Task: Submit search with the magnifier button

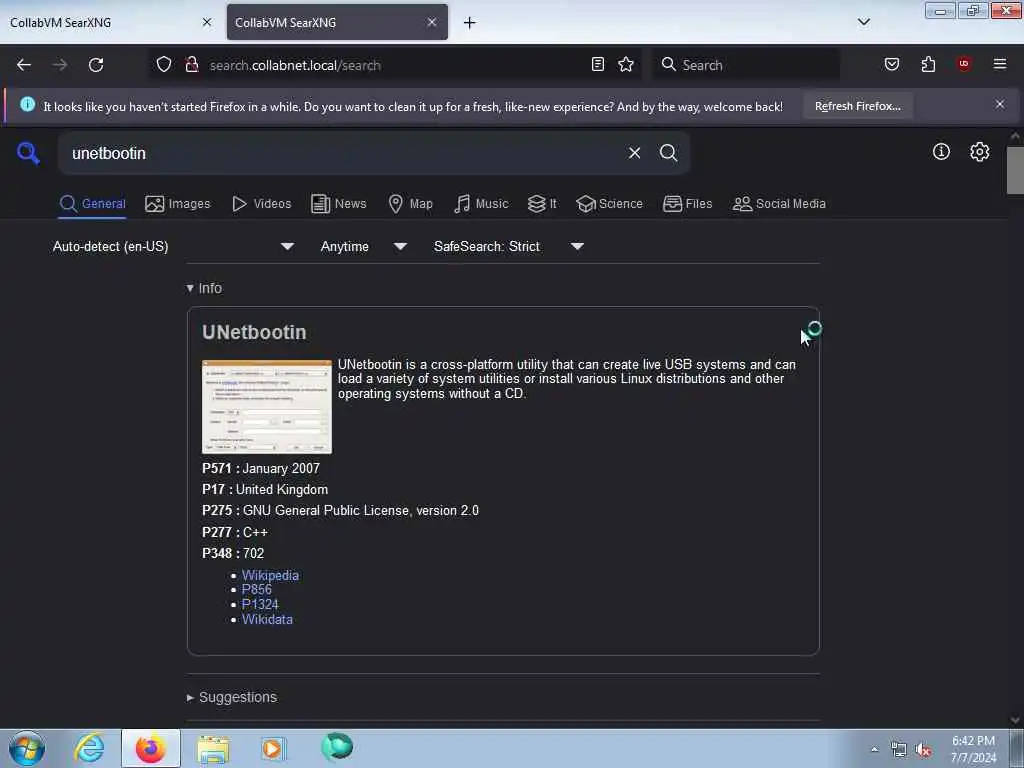Action: click(x=668, y=153)
